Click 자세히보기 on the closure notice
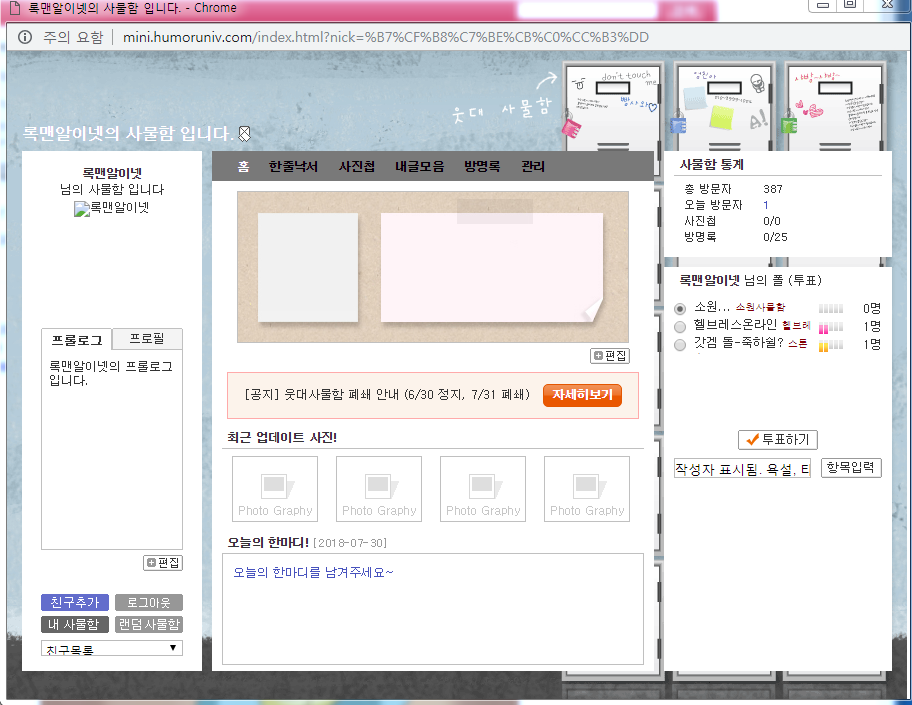This screenshot has height=705, width=912. [x=582, y=395]
